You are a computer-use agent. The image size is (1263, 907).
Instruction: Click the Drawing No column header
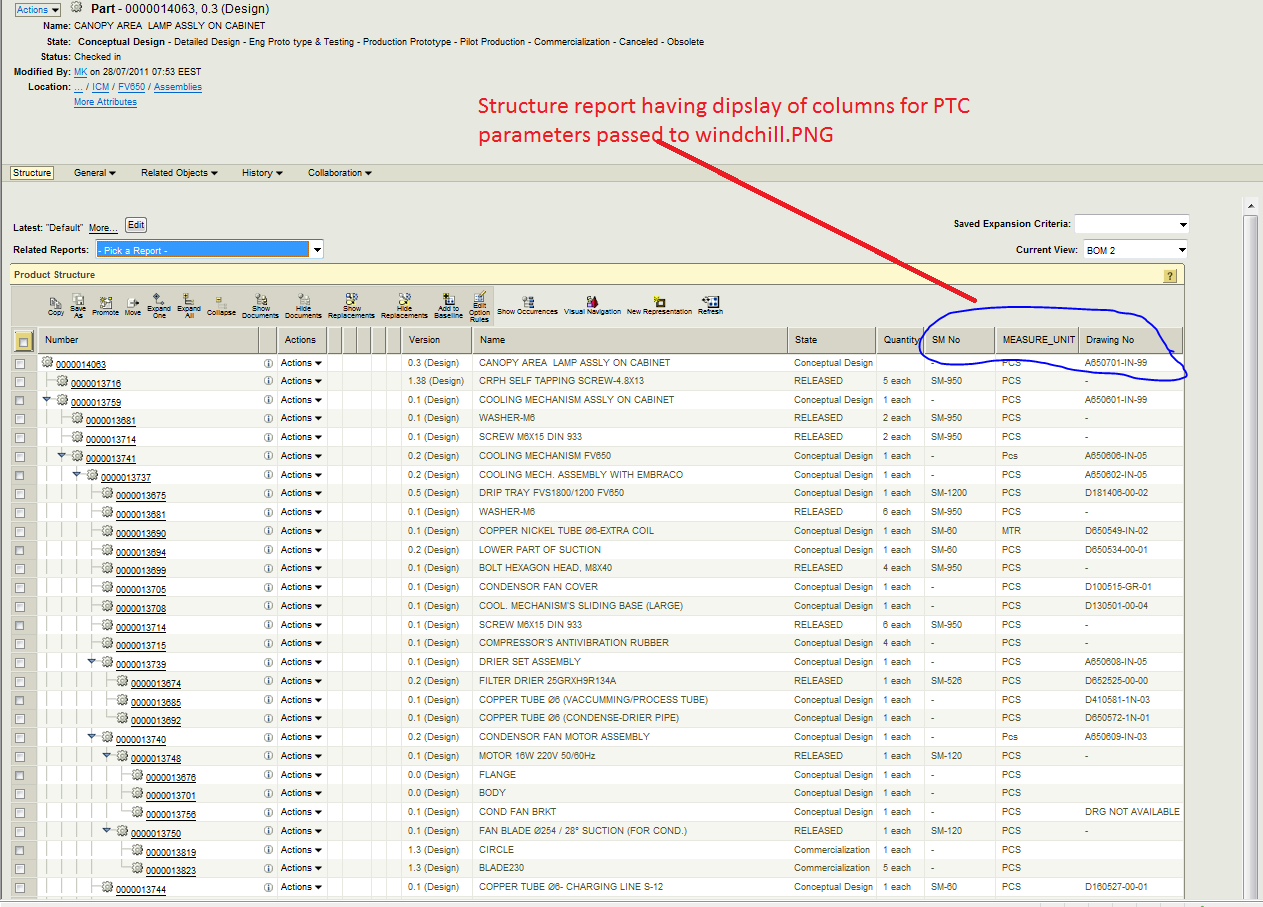pyautogui.click(x=1131, y=340)
